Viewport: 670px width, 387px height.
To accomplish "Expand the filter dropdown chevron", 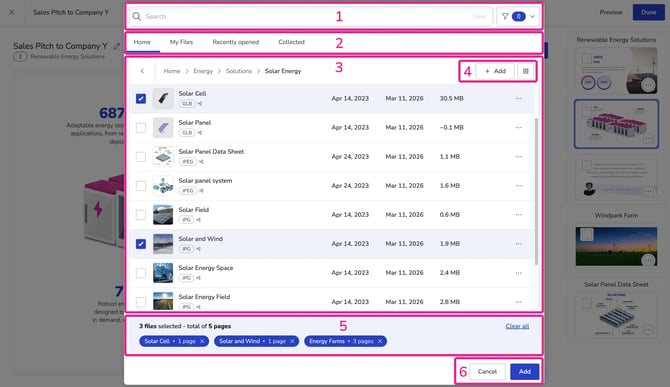I will pos(532,16).
